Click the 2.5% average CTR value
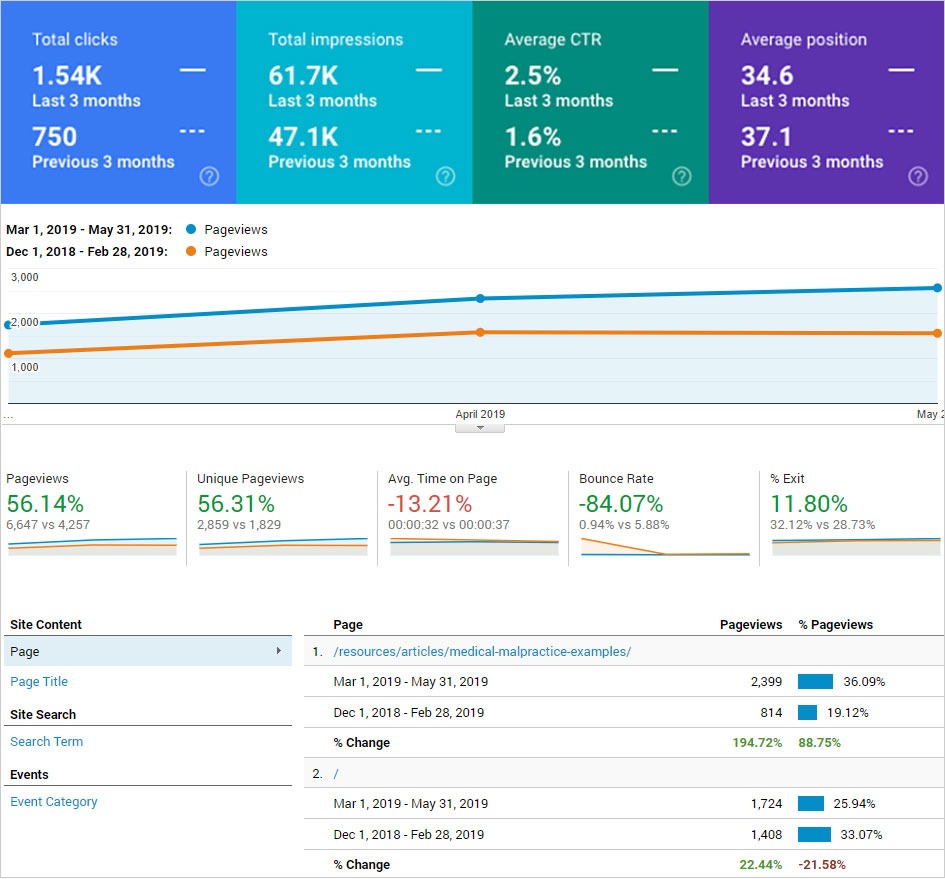This screenshot has width=945, height=879. (533, 76)
